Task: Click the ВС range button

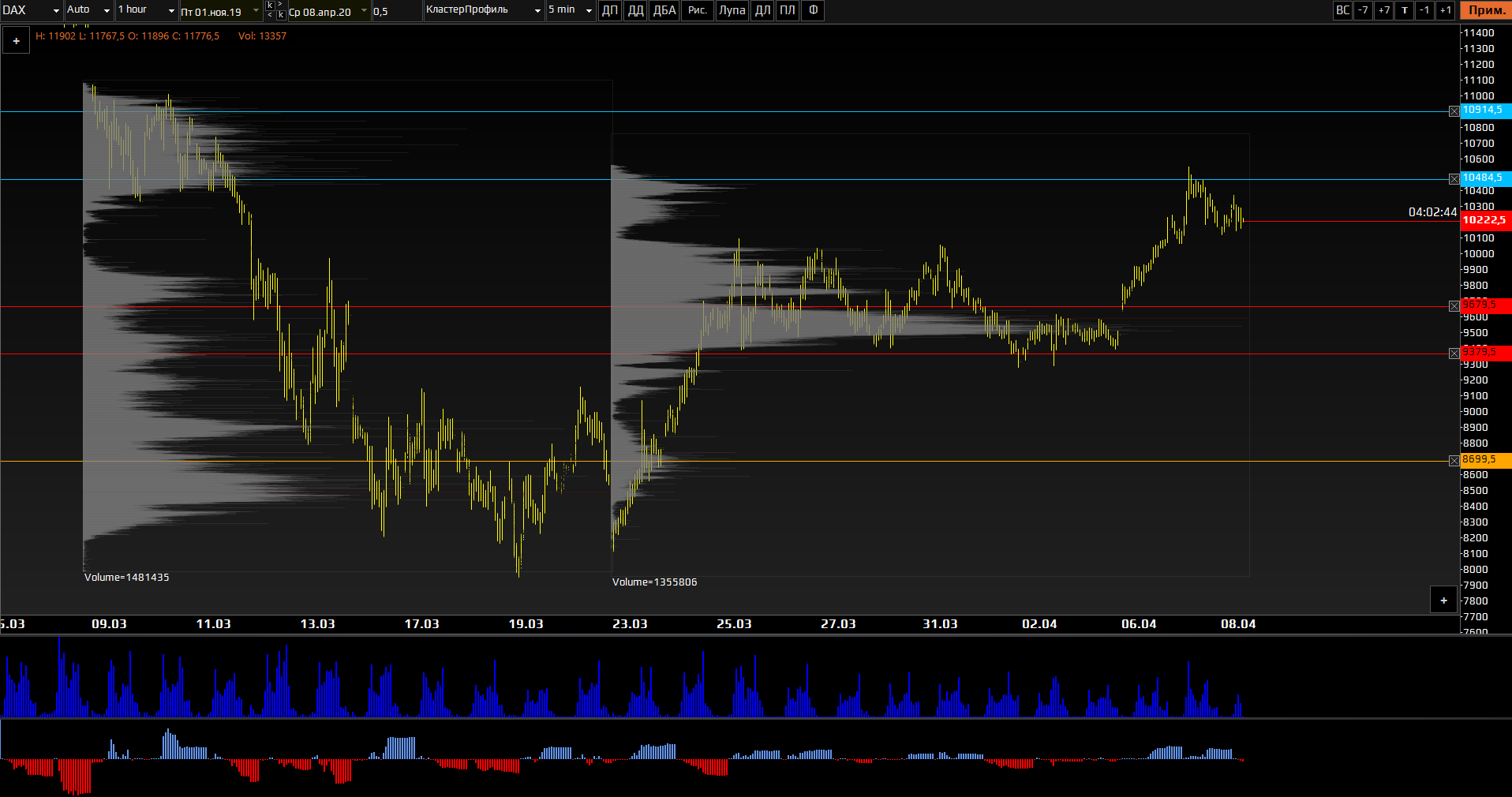Action: 1342,10
